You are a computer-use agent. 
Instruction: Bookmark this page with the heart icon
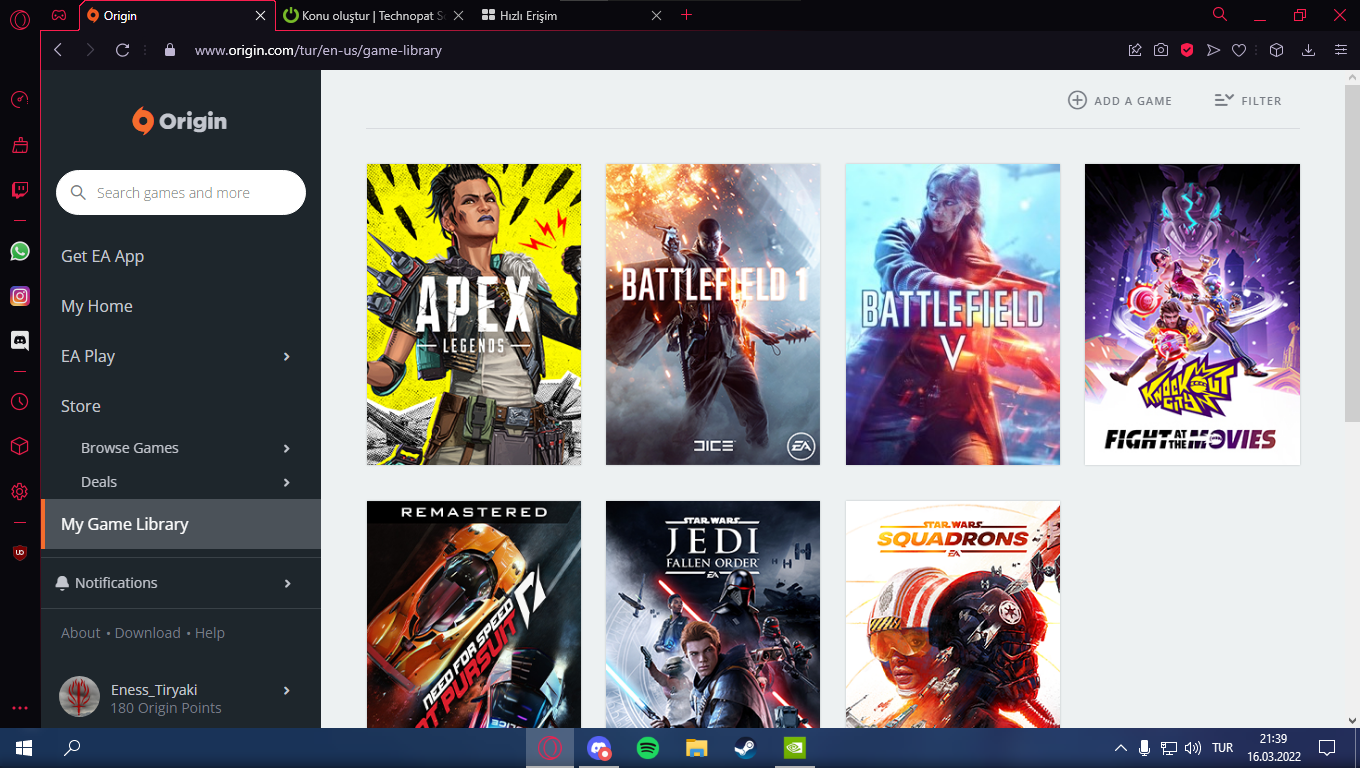coord(1239,50)
